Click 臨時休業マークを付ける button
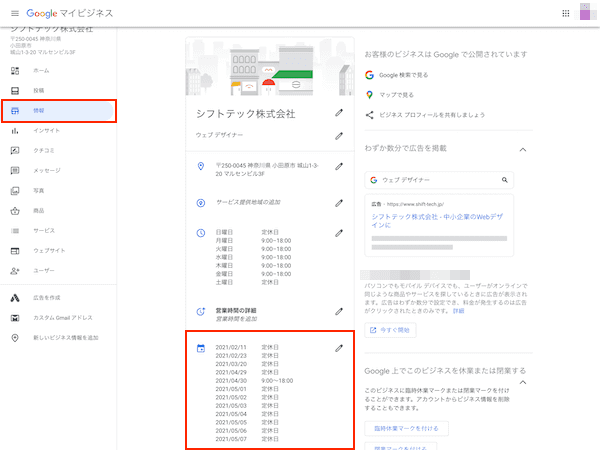The image size is (600, 450). coord(406,428)
